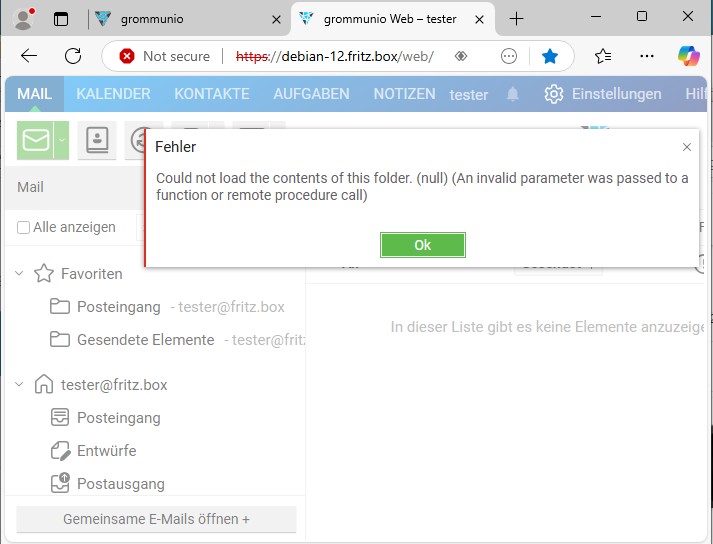Select the Entwürfe folder
Screen dimensions: 713x544
click(x=106, y=451)
